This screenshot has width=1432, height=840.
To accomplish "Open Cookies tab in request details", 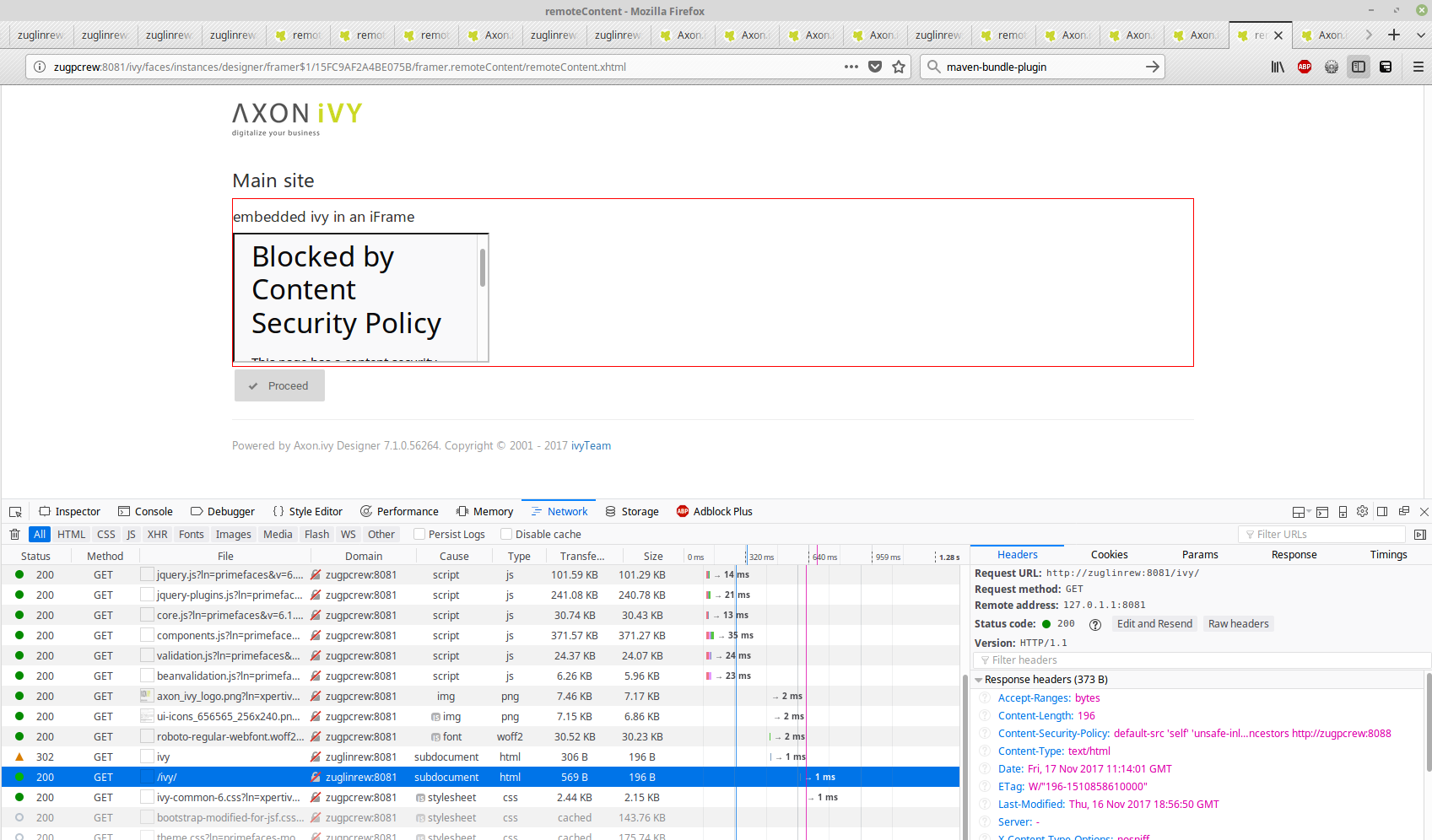I will click(x=1109, y=555).
